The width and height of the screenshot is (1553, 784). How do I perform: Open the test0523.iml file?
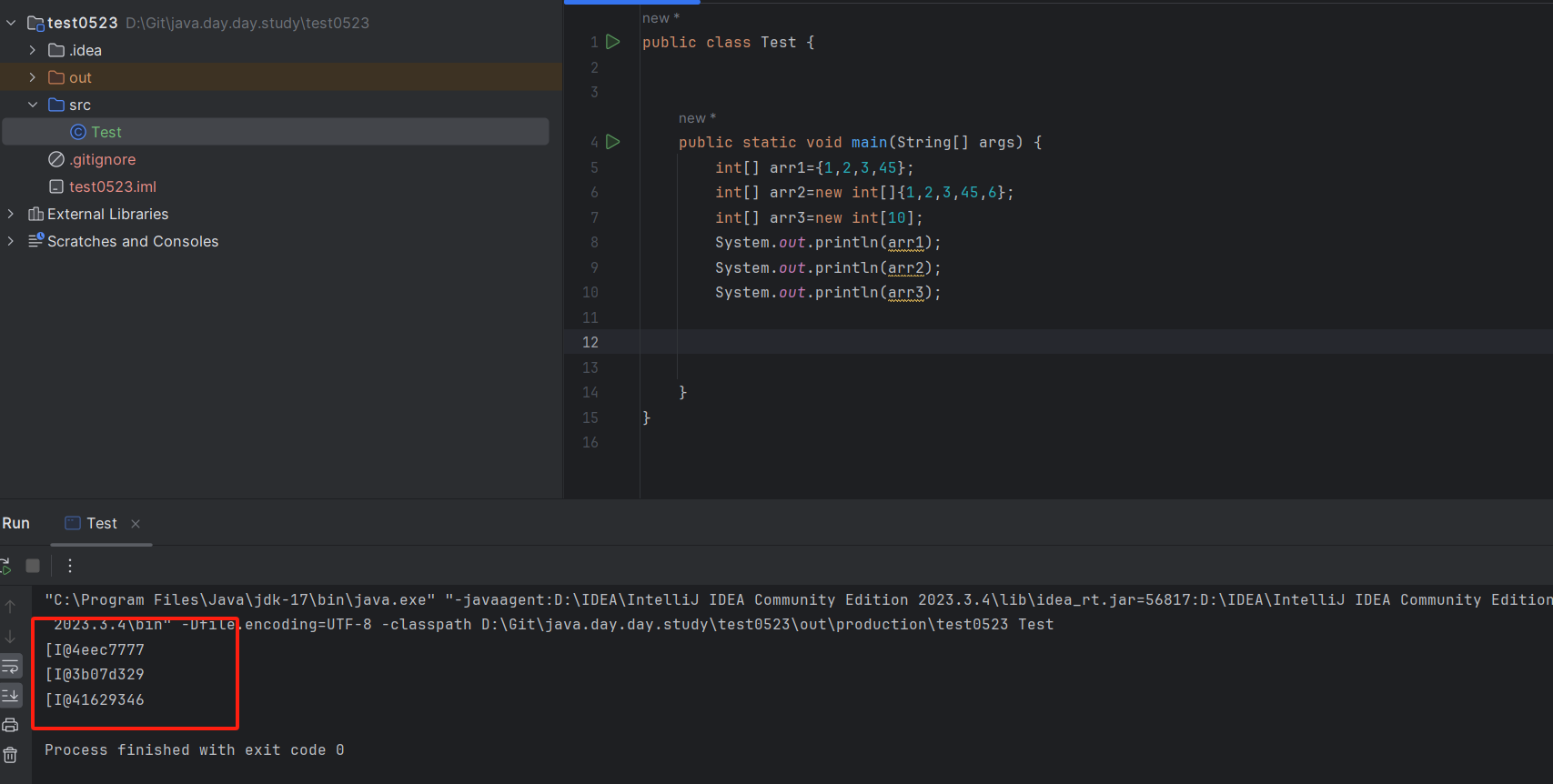tap(112, 186)
